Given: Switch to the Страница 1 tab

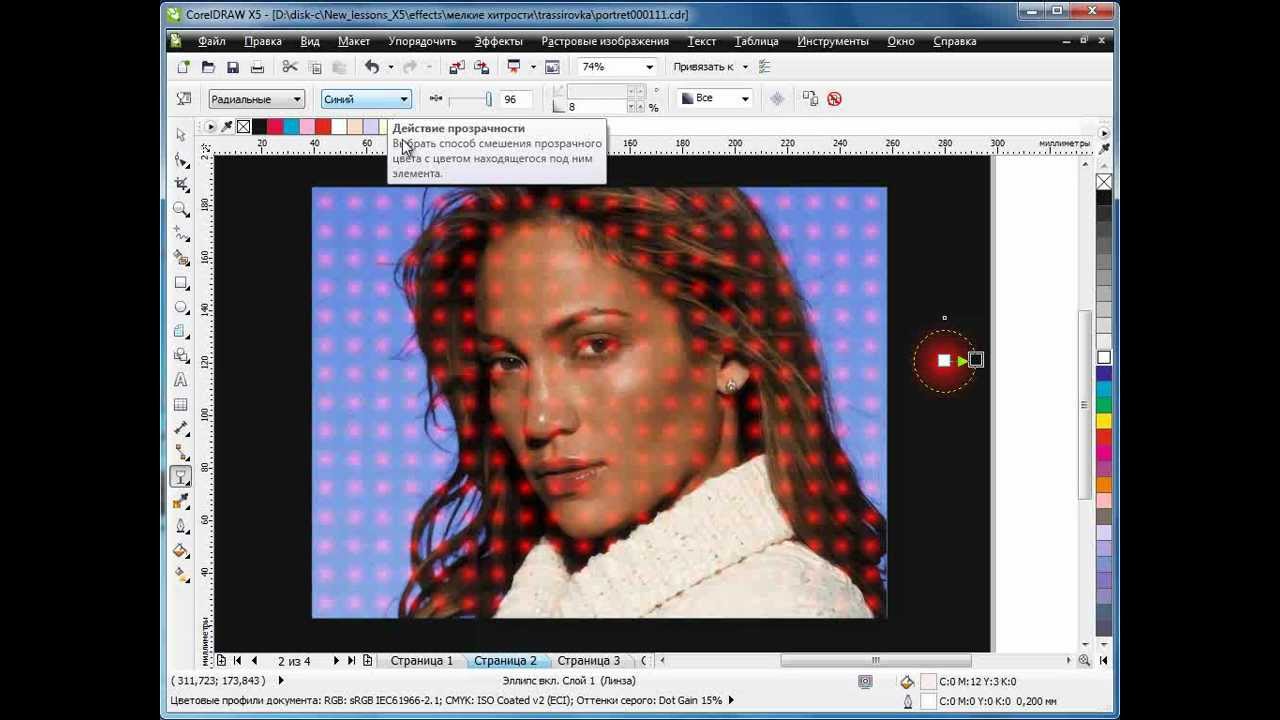Looking at the screenshot, I should [x=421, y=661].
